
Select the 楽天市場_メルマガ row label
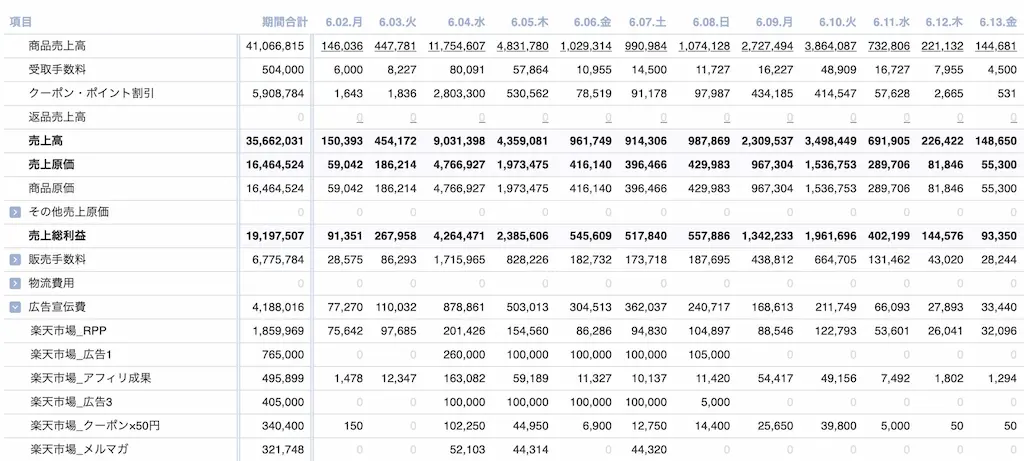pyautogui.click(x=79, y=449)
